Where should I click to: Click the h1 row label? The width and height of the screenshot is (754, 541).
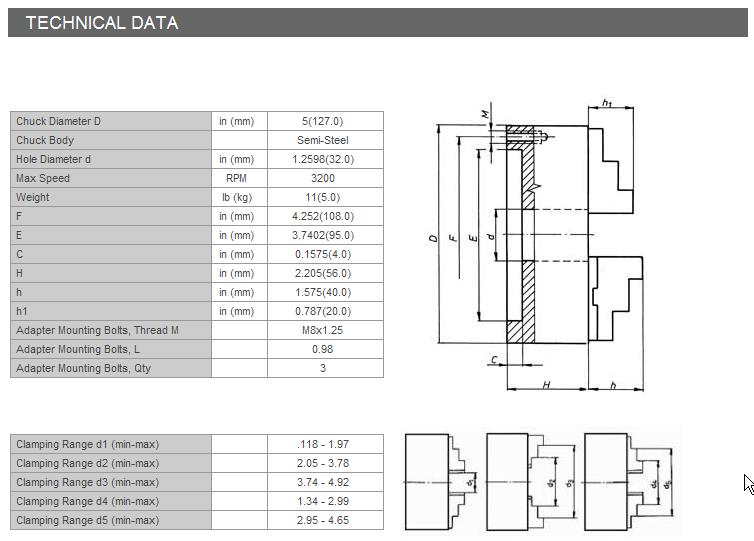(22, 311)
